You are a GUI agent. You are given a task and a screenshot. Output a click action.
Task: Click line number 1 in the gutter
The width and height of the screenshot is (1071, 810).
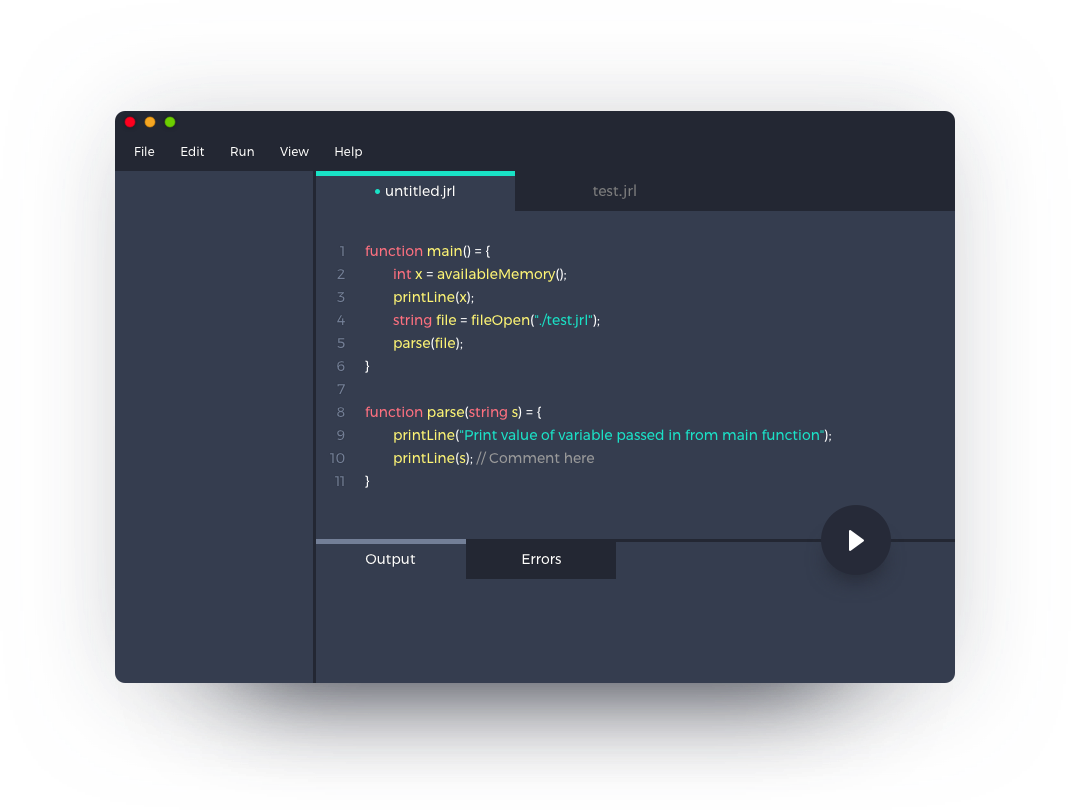(342, 251)
